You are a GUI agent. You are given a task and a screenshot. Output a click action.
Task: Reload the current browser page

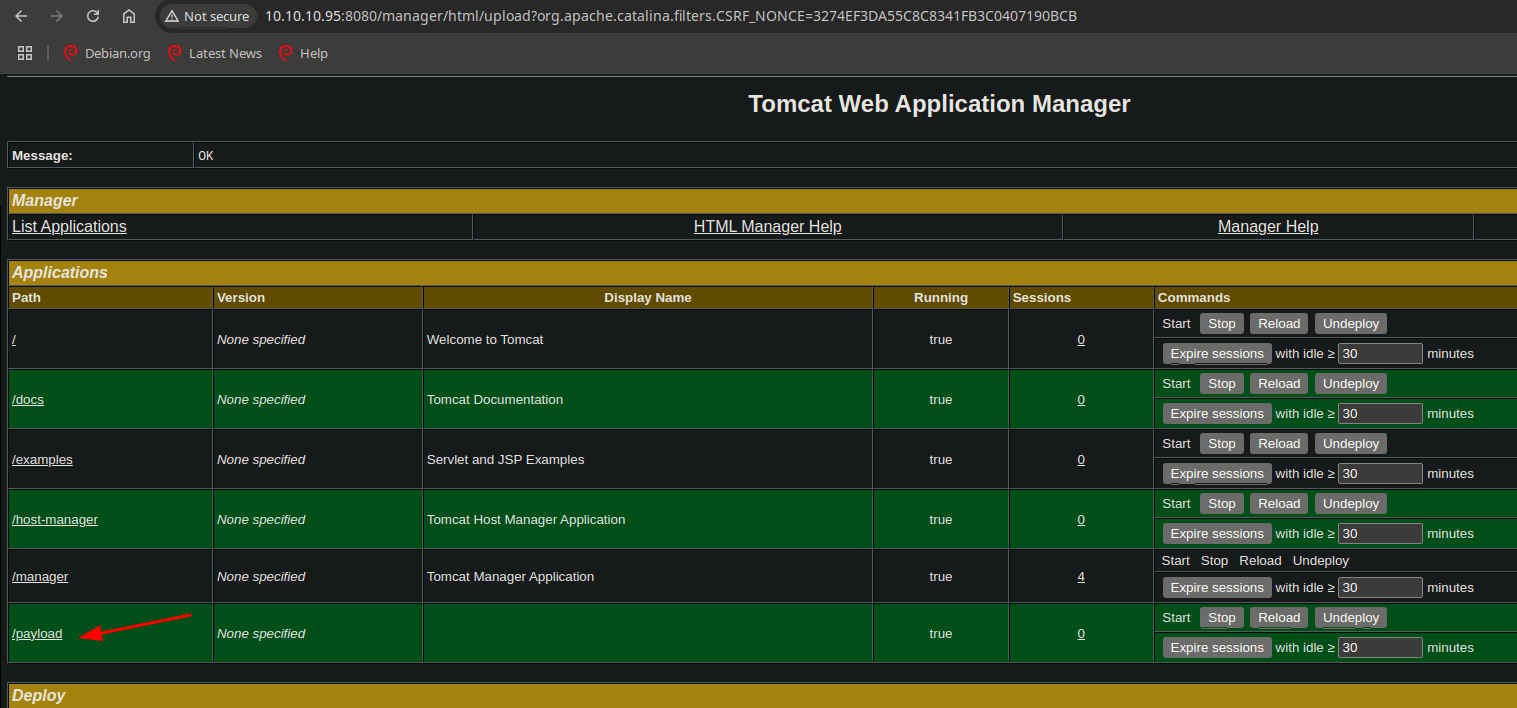tap(93, 16)
